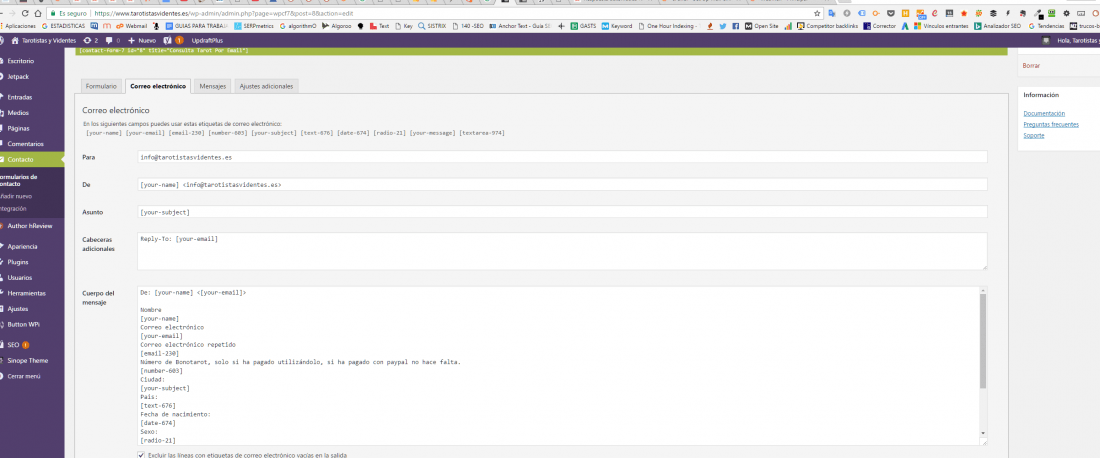Image resolution: width=1100 pixels, height=458 pixels.
Task: Reload the page with browser refresh icon
Action: [x=26, y=13]
